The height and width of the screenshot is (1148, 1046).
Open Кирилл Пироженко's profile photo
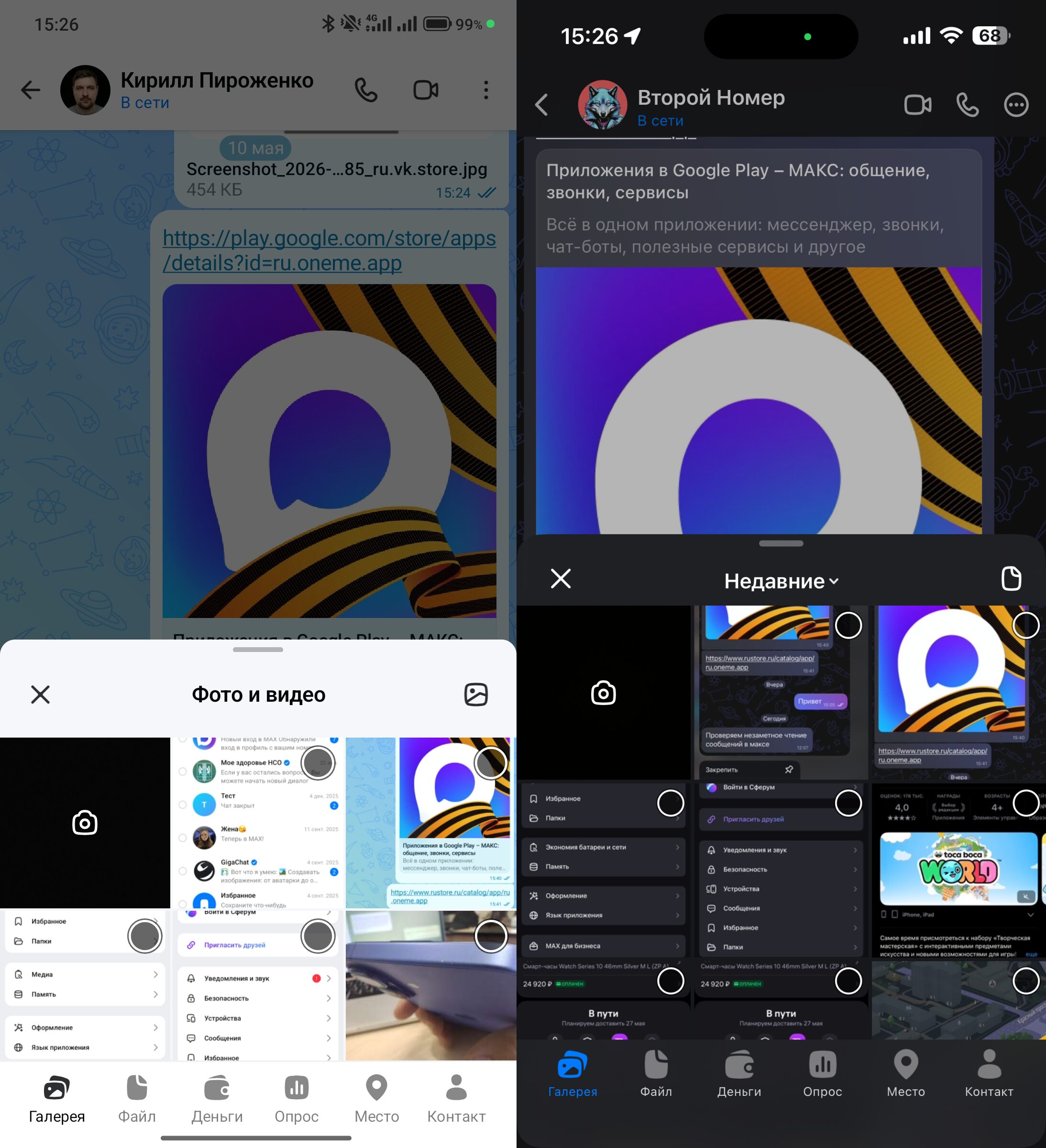(86, 90)
